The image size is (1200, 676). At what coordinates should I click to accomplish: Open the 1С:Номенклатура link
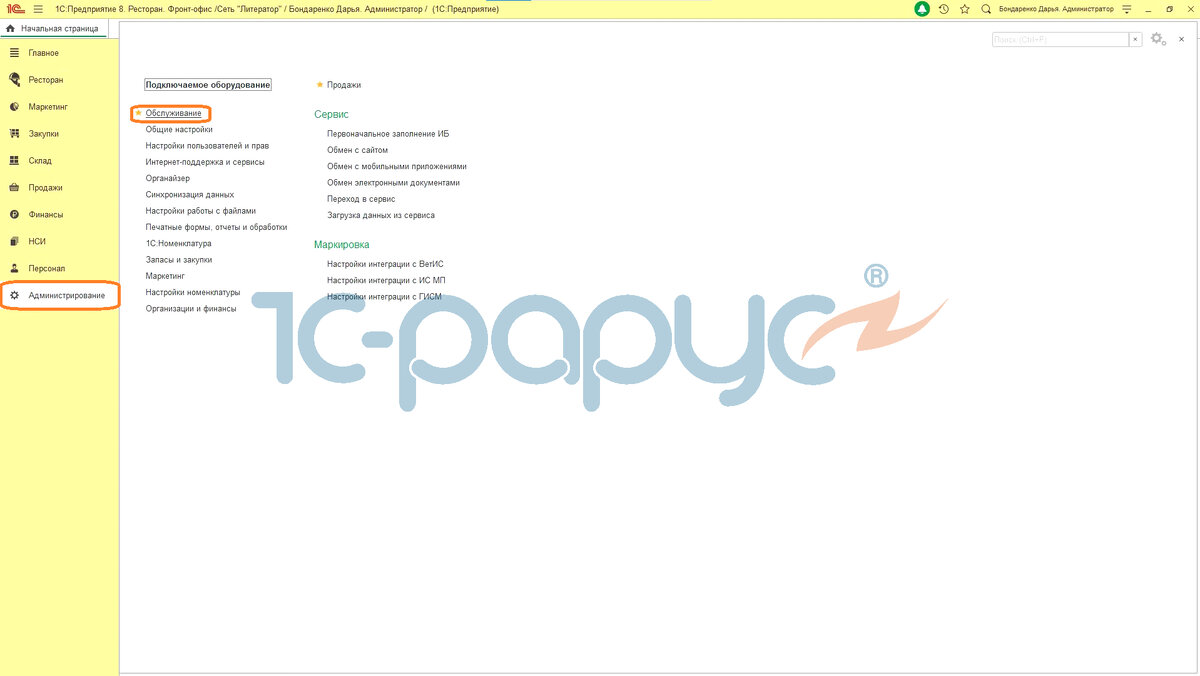pos(179,243)
